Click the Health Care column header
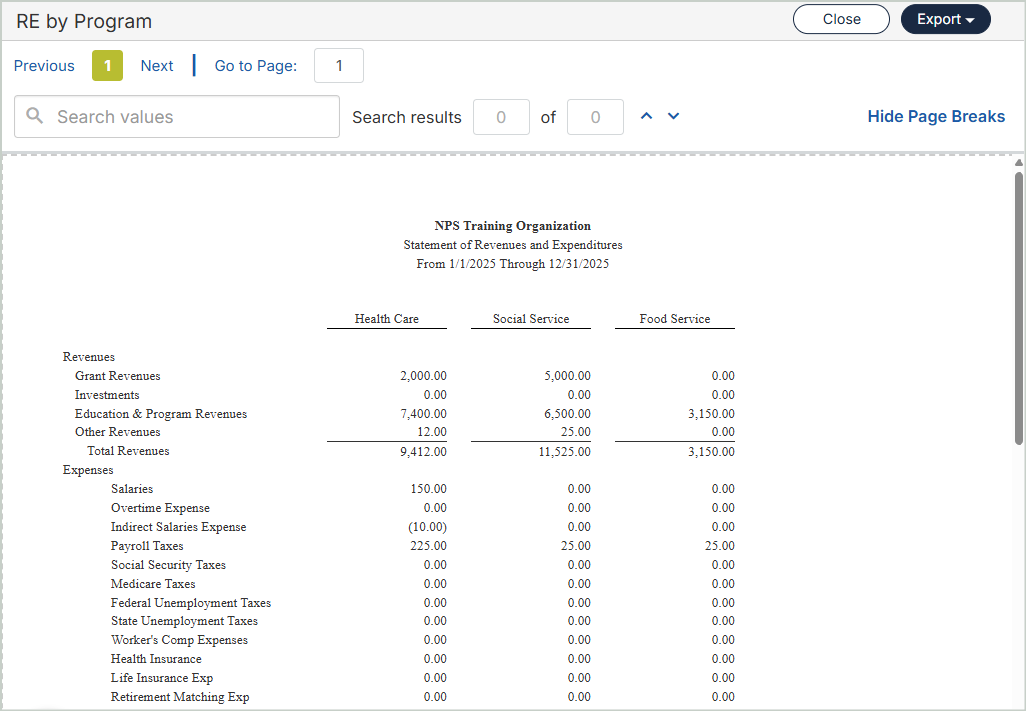The image size is (1026, 711). coord(387,319)
